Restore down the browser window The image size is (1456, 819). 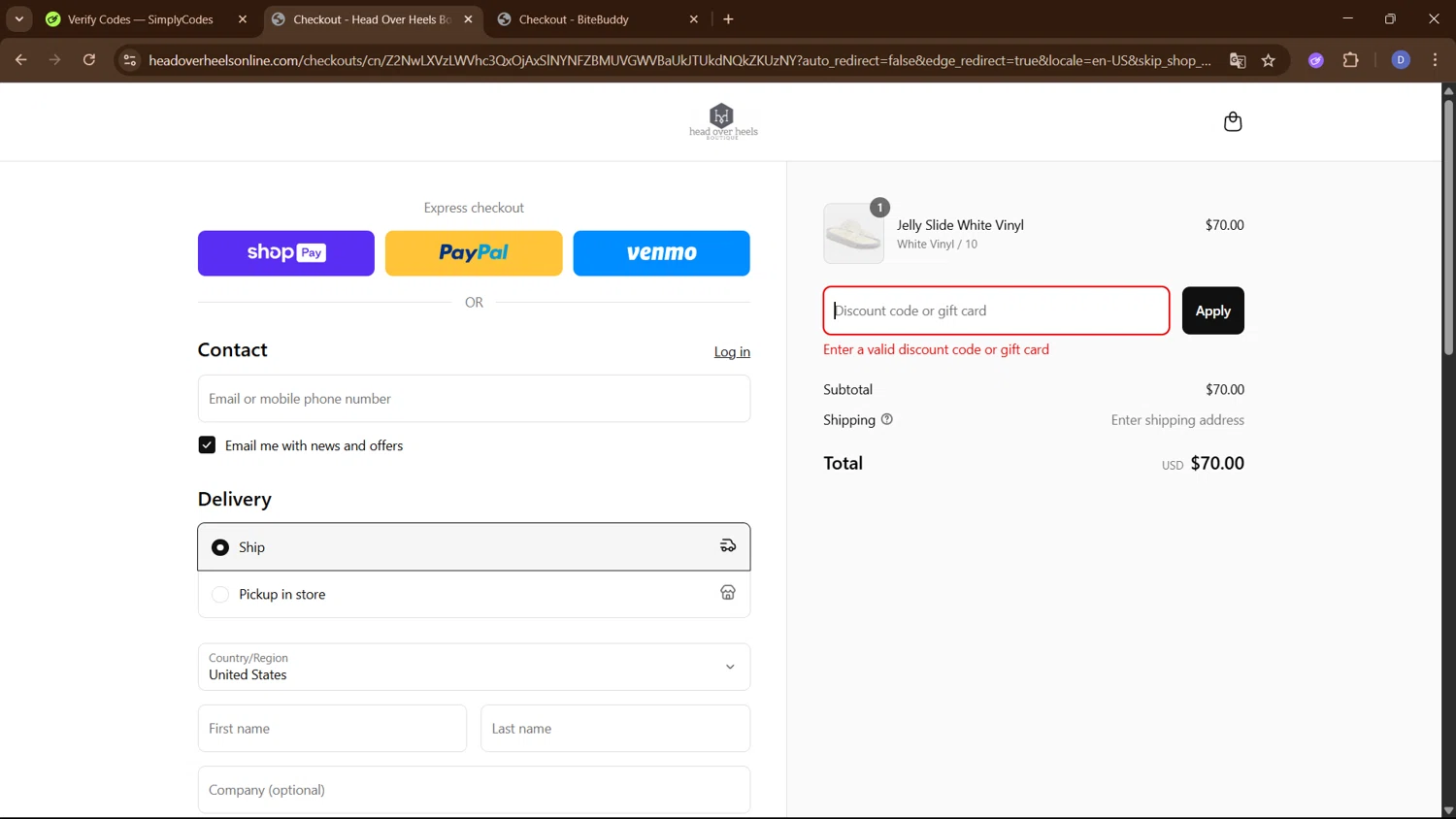1390,18
